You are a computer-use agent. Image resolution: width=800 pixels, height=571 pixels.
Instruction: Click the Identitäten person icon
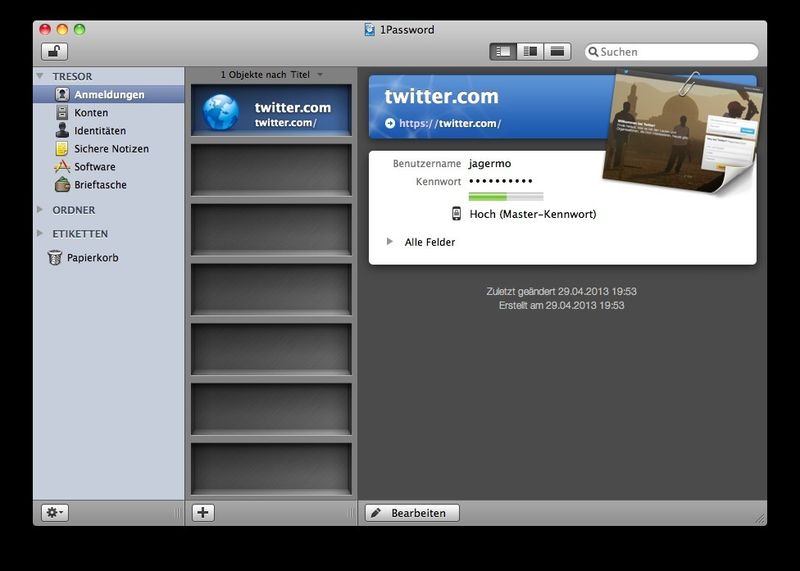(x=62, y=130)
